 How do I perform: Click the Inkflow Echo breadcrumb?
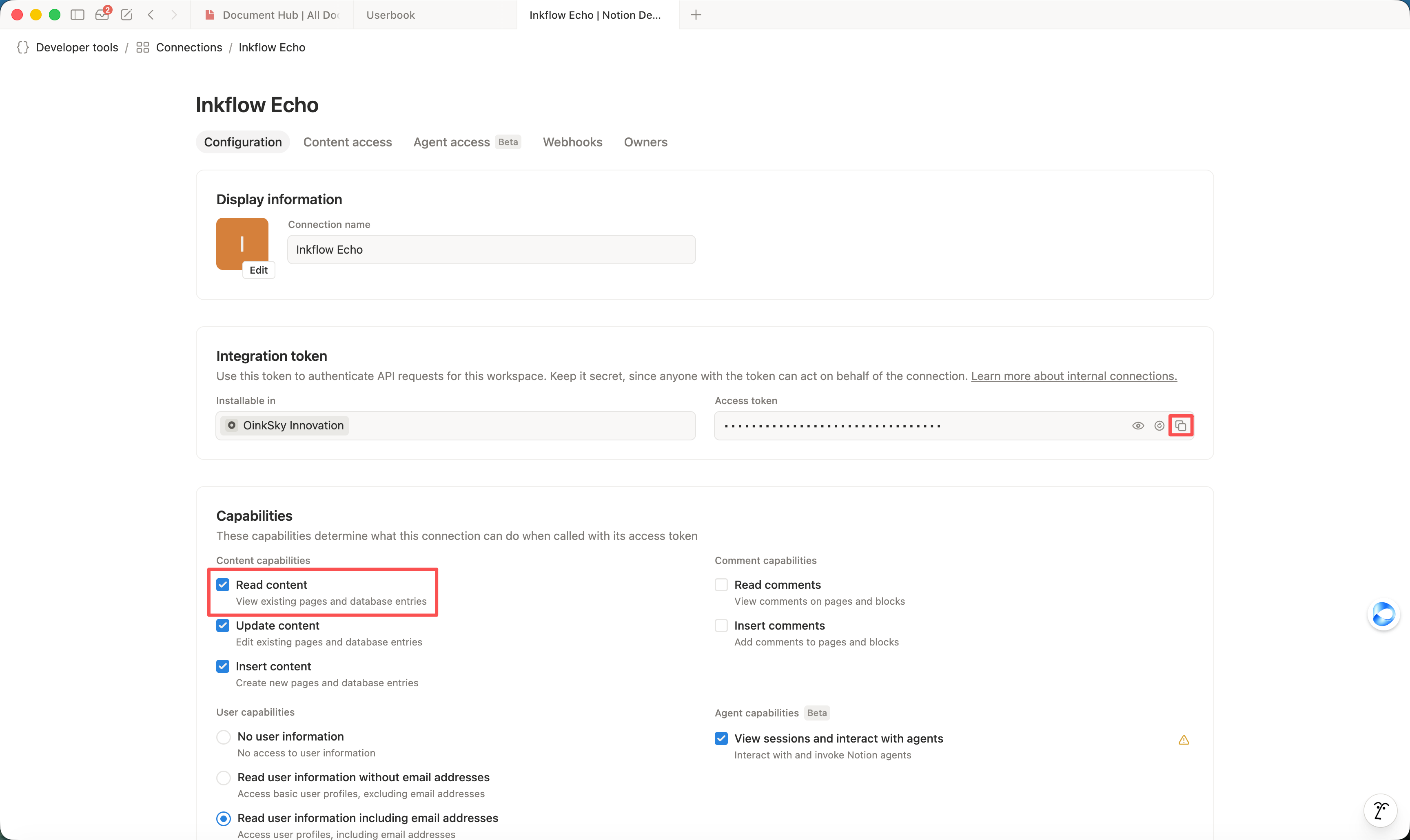[272, 48]
